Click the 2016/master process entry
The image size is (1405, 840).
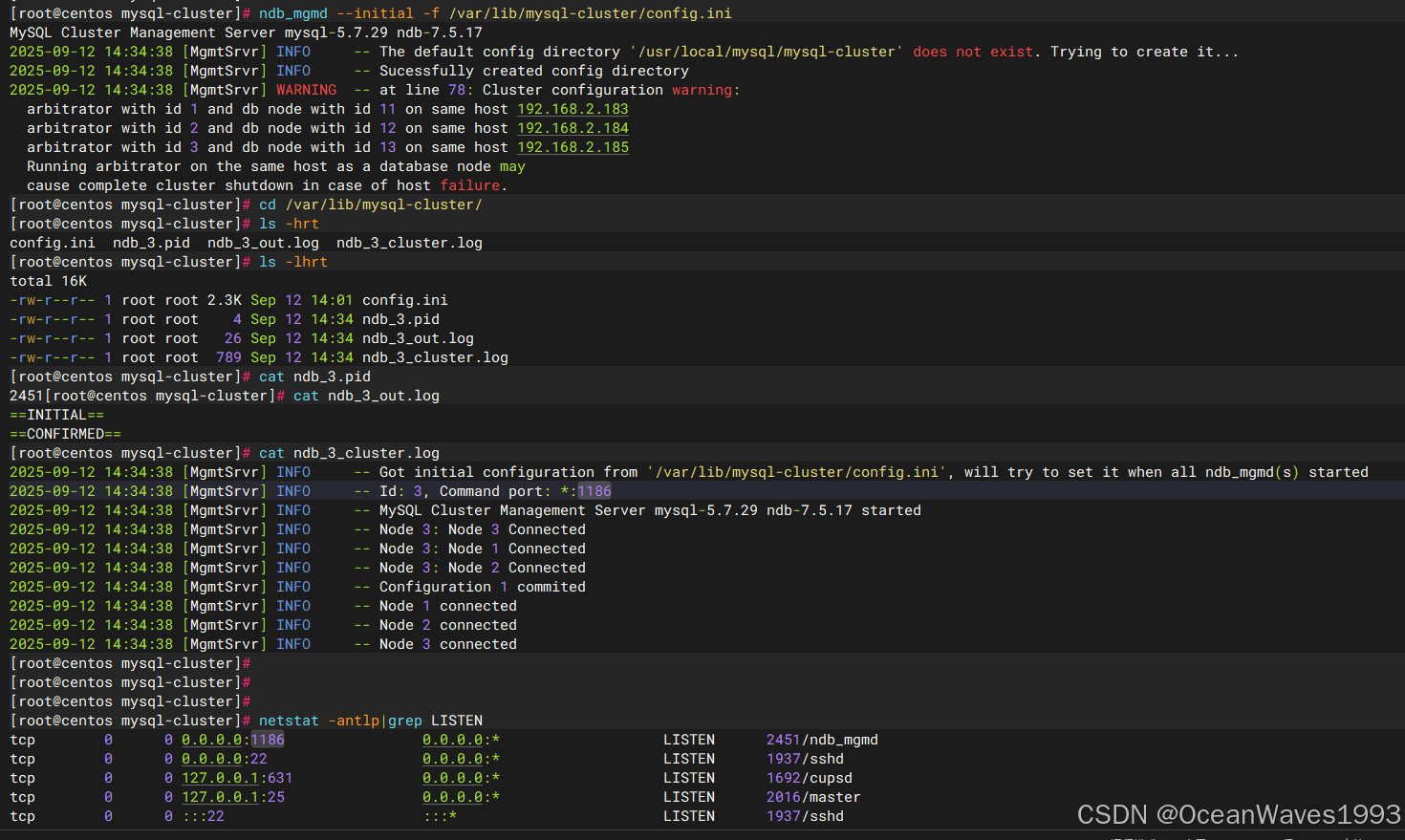[813, 797]
